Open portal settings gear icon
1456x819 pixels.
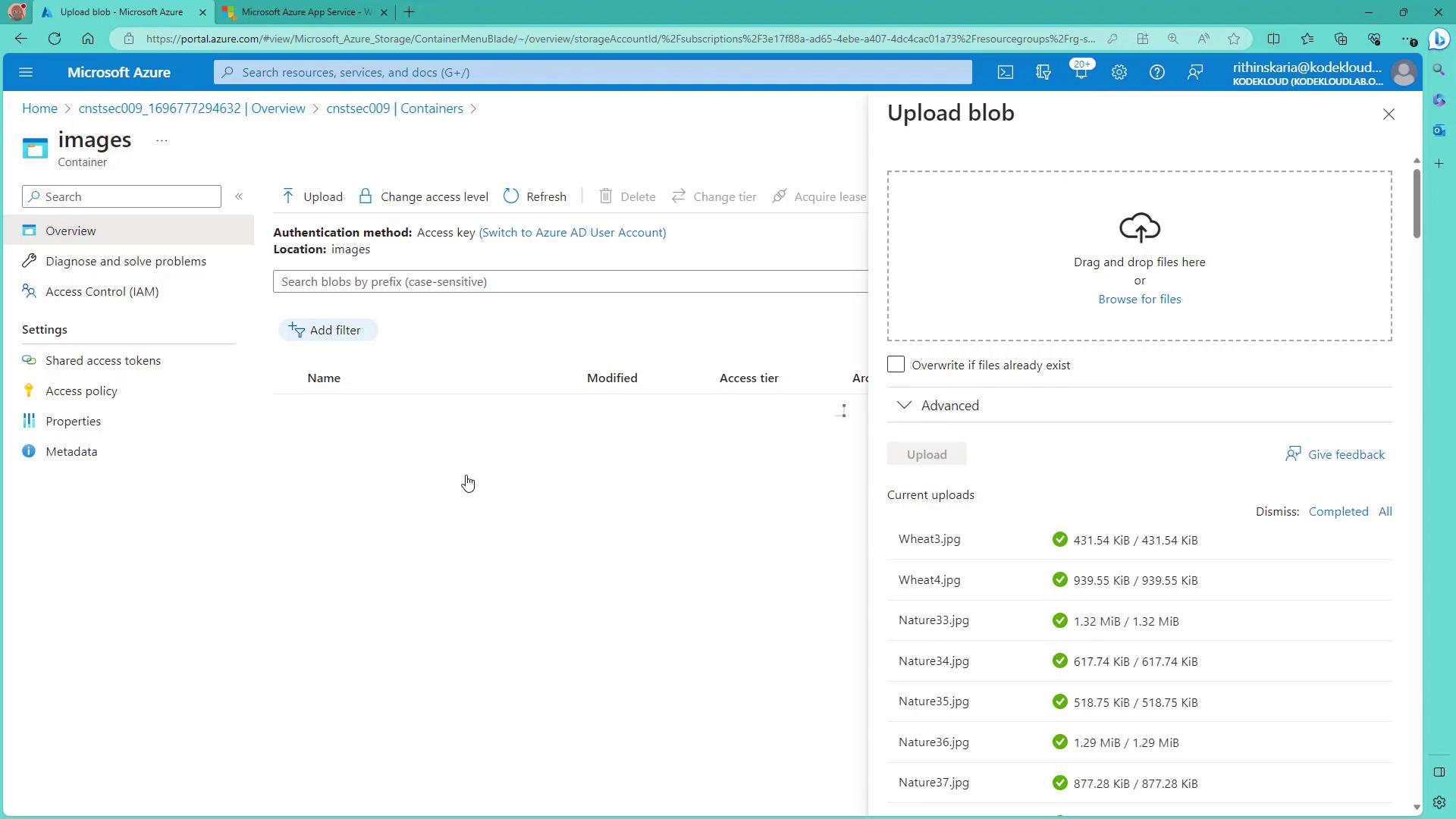coord(1119,72)
